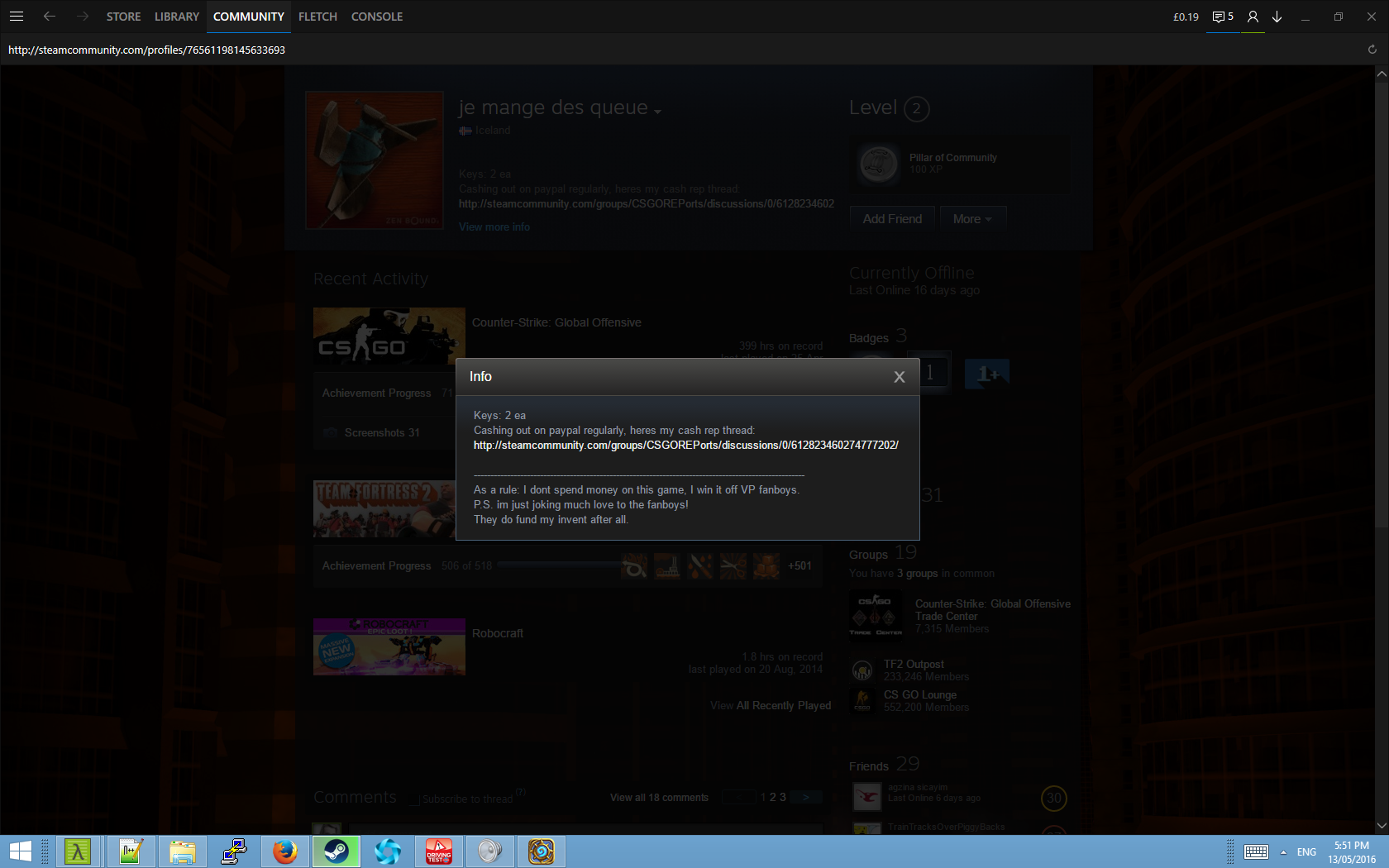This screenshot has width=1389, height=868.
Task: Reload the page with the refresh icon
Action: 1372,50
